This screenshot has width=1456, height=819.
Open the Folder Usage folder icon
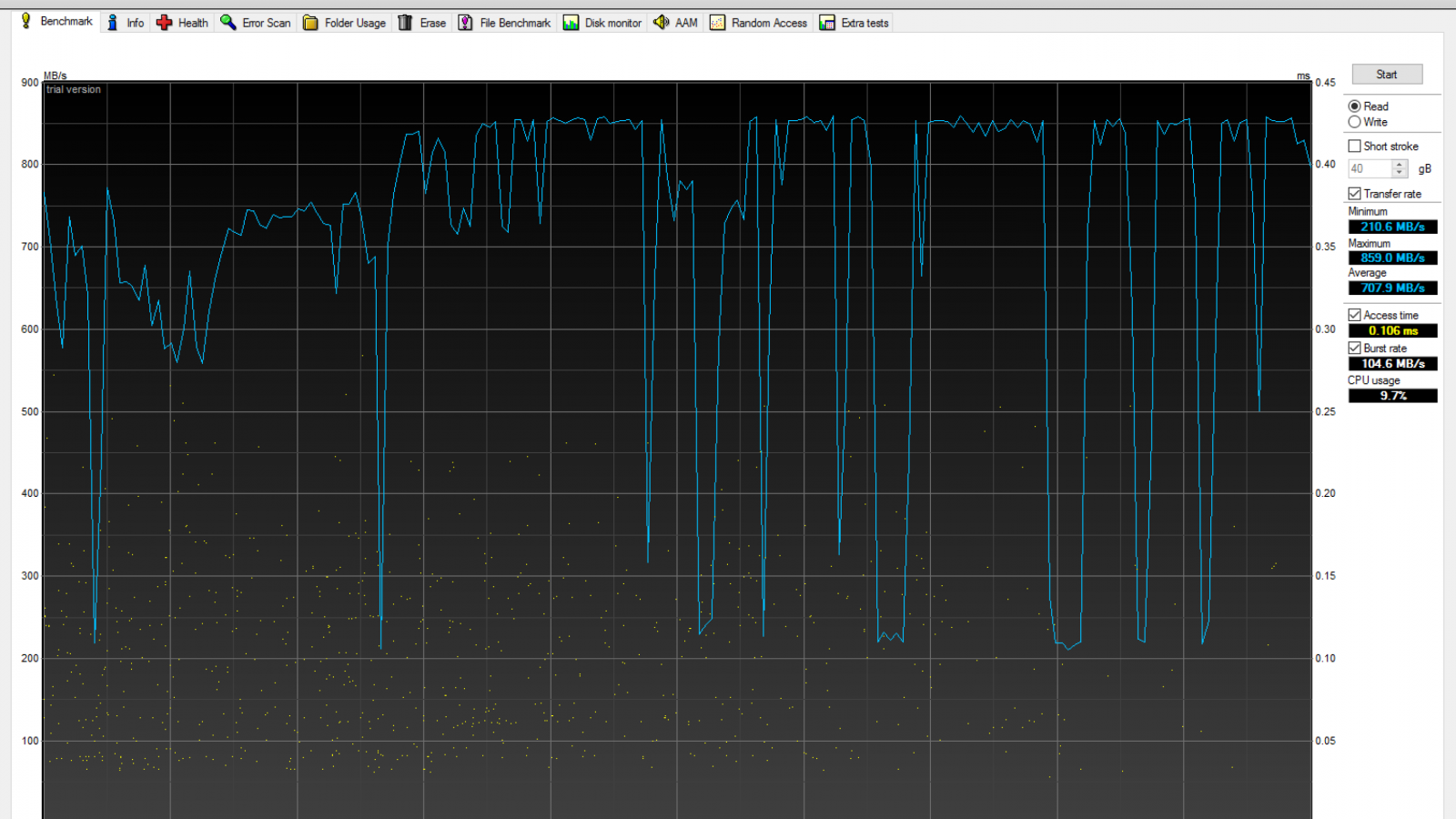click(310, 23)
